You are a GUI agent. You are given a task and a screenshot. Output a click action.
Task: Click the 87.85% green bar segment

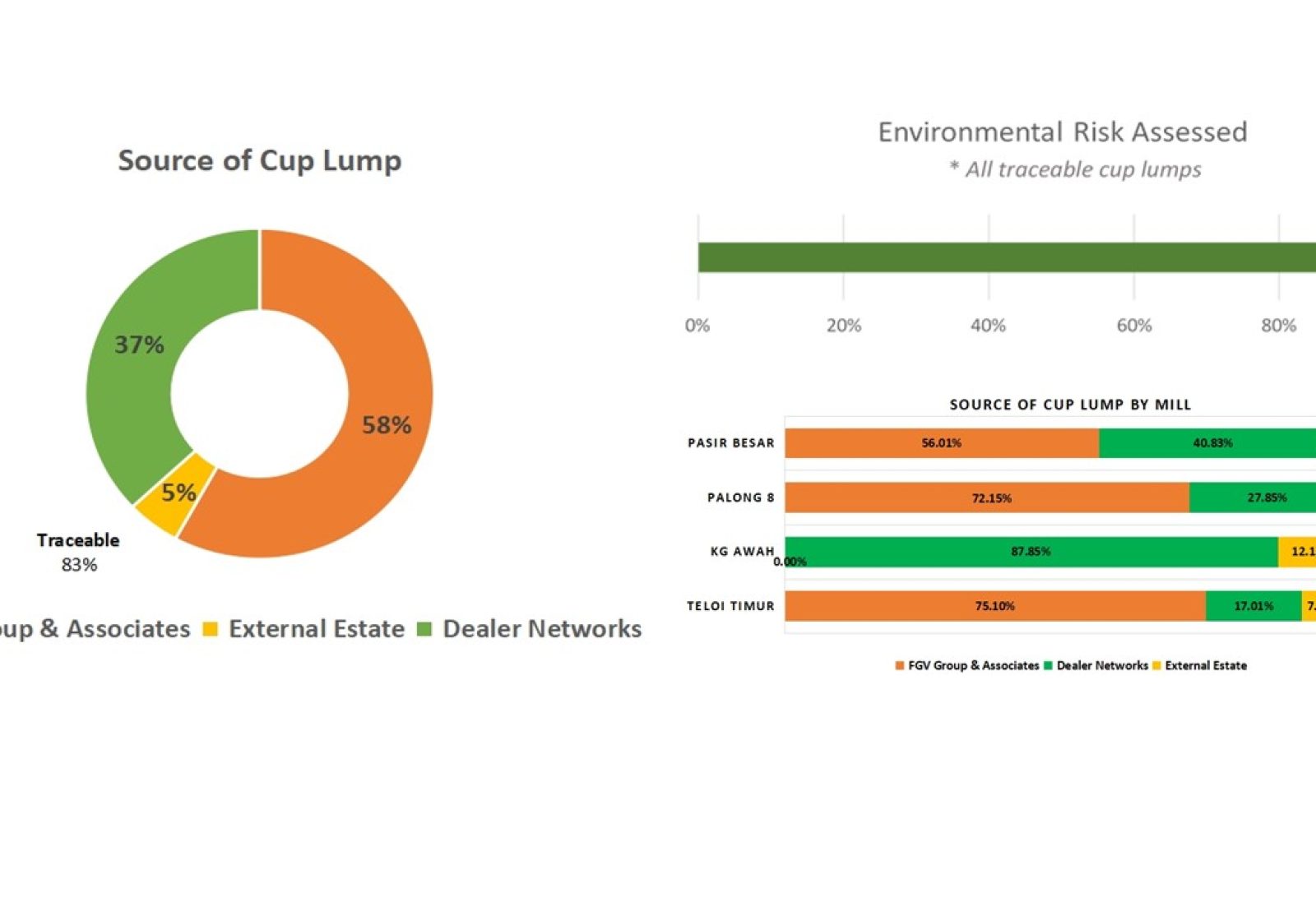point(1031,552)
